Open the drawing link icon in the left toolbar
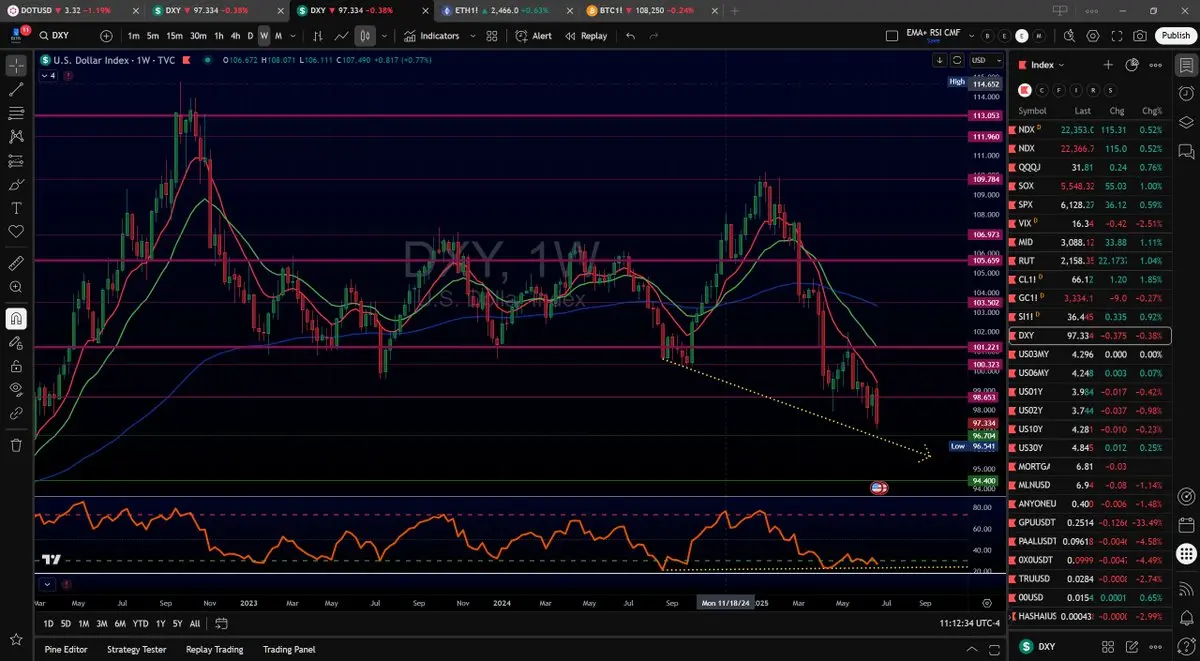Screen dimensions: 1200x661 click(x=16, y=413)
